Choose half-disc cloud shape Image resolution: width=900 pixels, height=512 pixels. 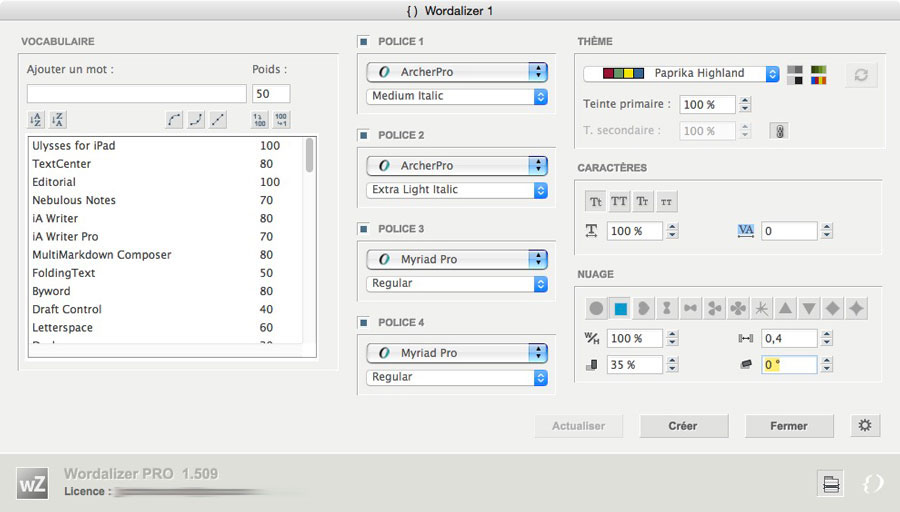(643, 308)
